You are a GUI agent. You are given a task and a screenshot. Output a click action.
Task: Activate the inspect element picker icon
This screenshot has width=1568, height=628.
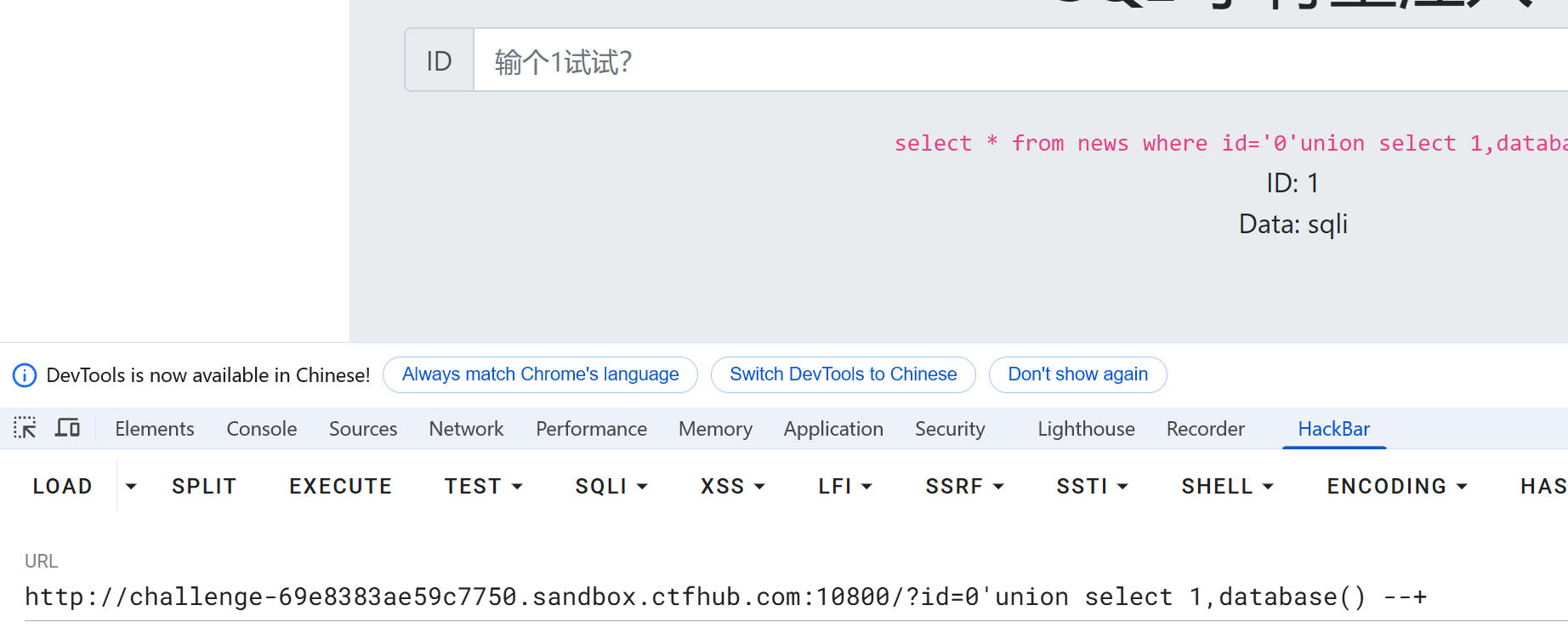pos(25,428)
